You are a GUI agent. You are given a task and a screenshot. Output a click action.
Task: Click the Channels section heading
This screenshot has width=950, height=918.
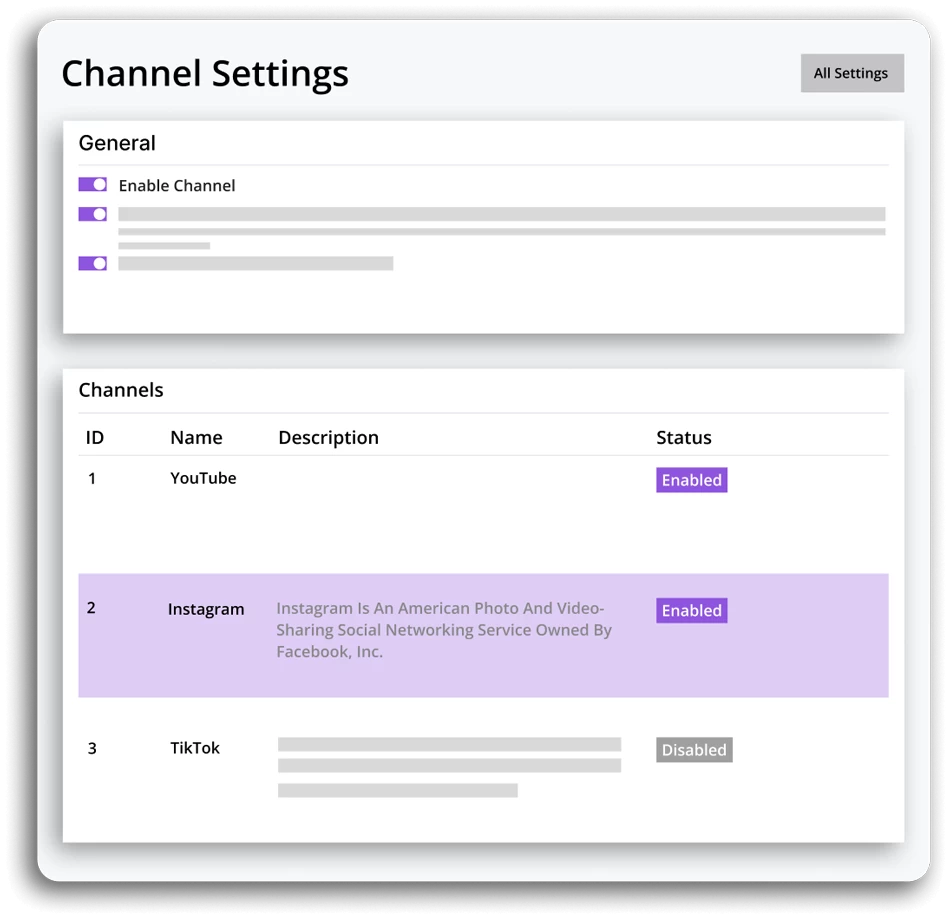coord(121,390)
